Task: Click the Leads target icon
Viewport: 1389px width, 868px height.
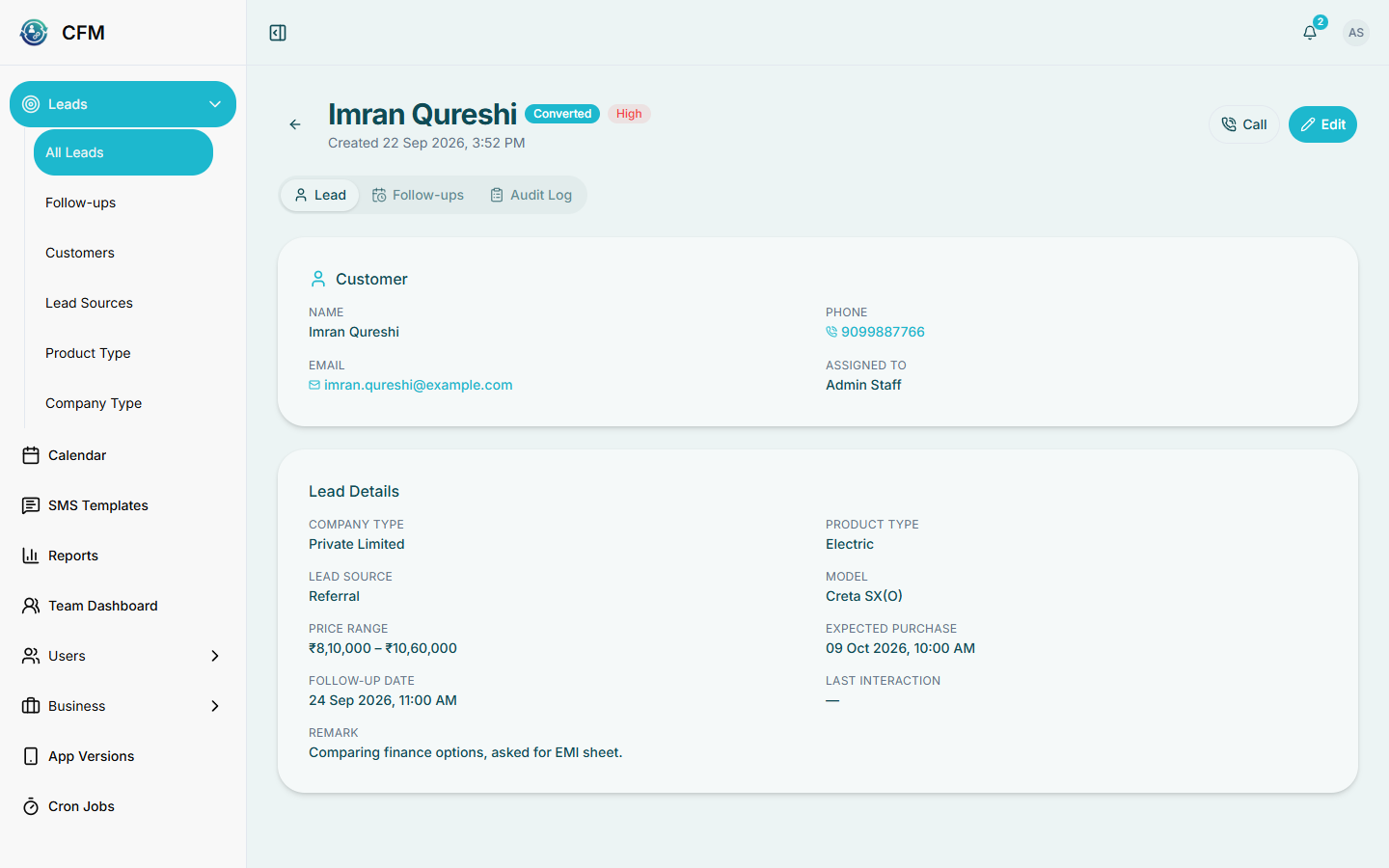Action: (31, 104)
